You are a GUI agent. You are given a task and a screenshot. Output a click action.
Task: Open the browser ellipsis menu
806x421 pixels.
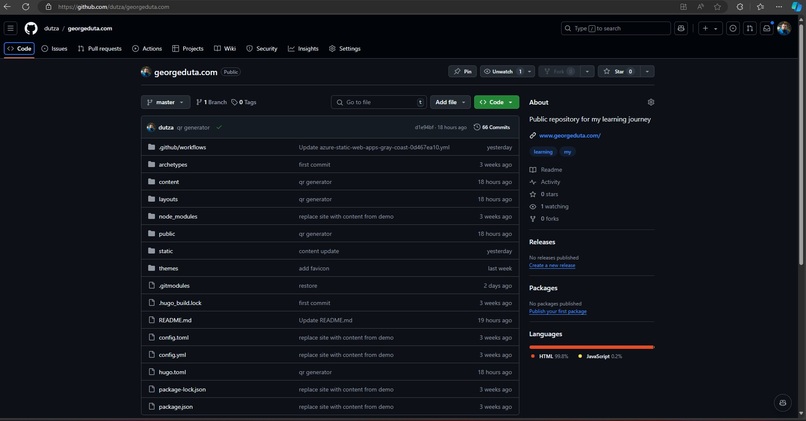779,7
